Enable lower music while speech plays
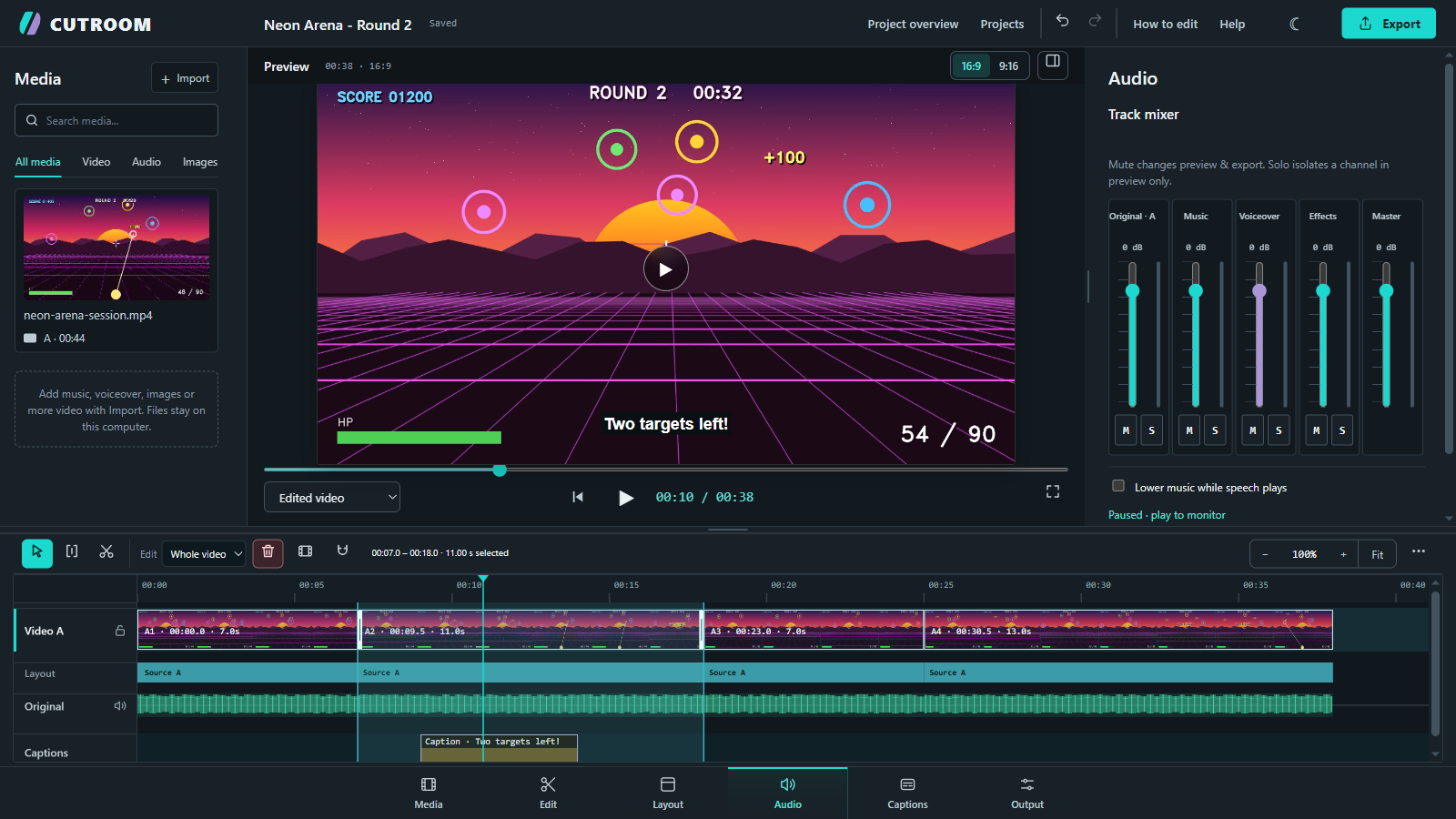 click(1118, 486)
